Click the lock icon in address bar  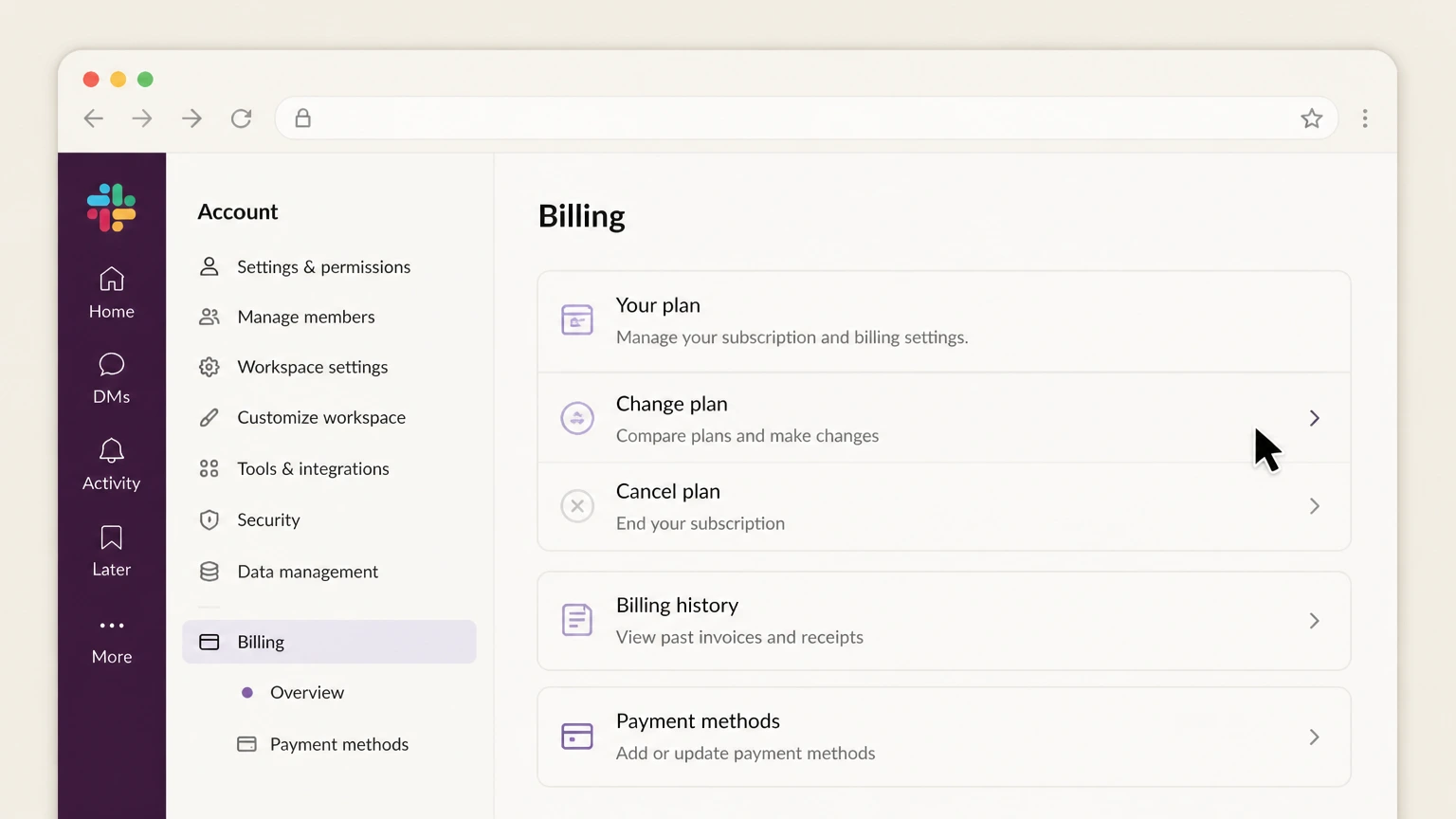pos(303,118)
